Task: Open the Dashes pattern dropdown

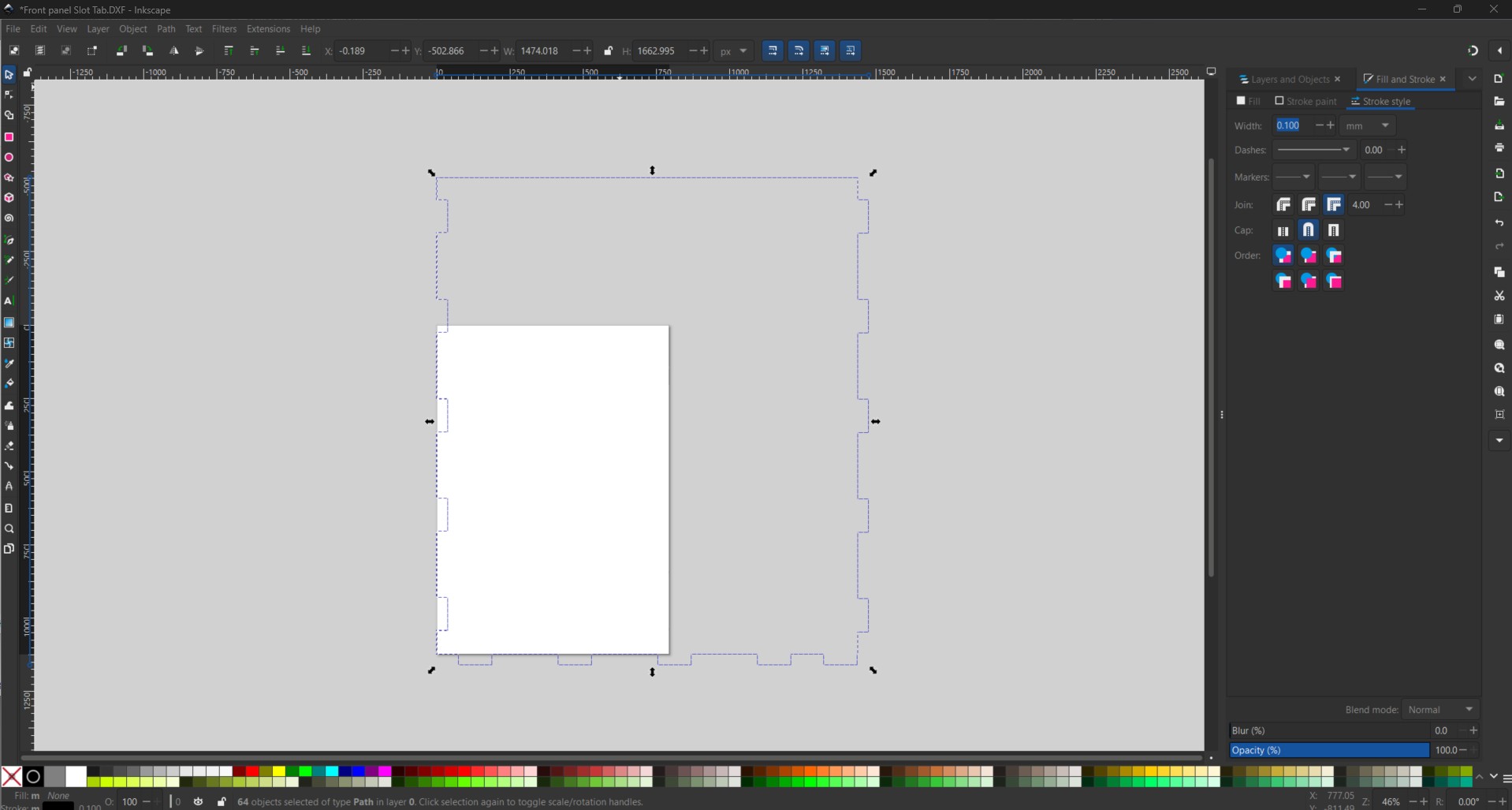Action: tap(1313, 150)
